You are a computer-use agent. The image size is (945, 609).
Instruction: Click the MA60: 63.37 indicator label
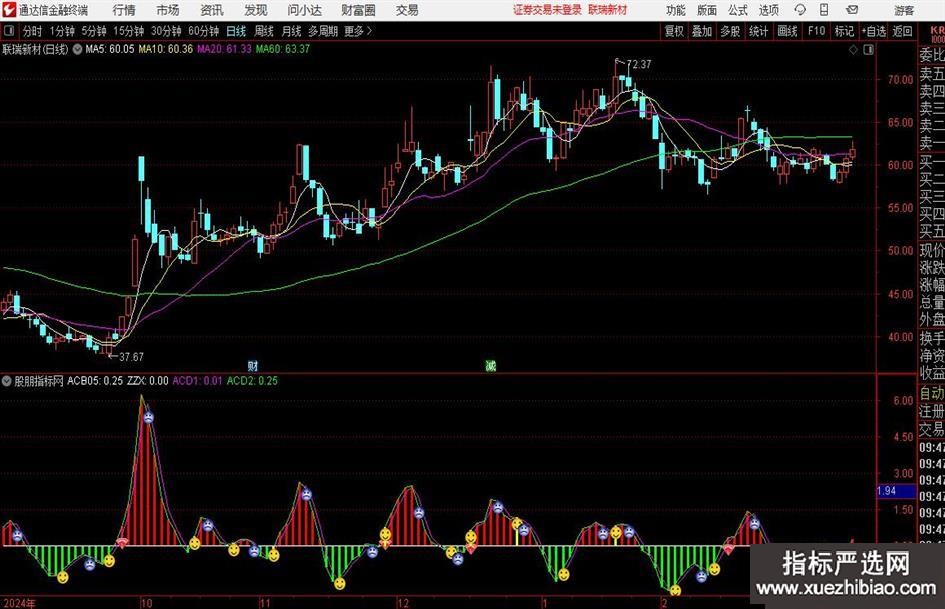click(283, 49)
